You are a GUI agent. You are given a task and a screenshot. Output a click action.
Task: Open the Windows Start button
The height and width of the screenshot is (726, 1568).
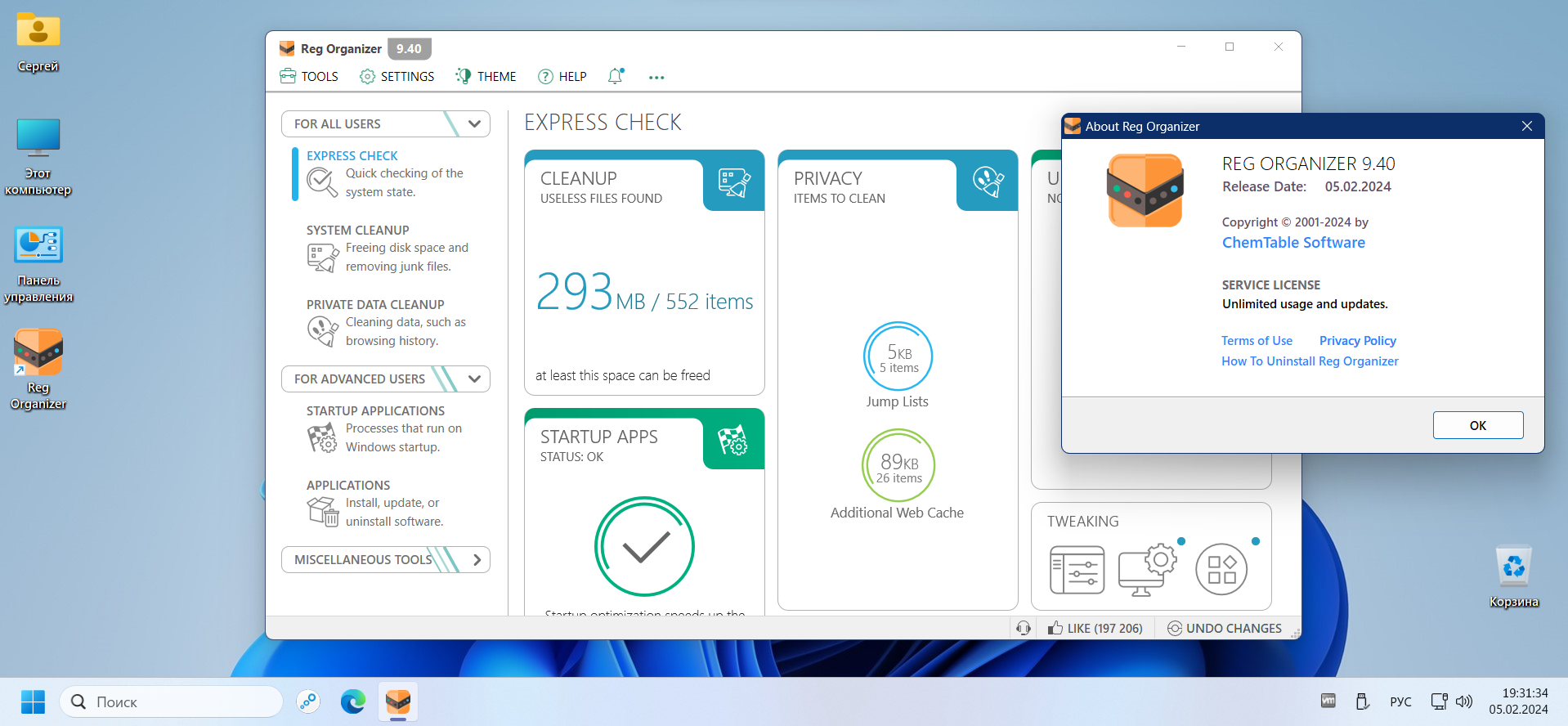point(33,701)
